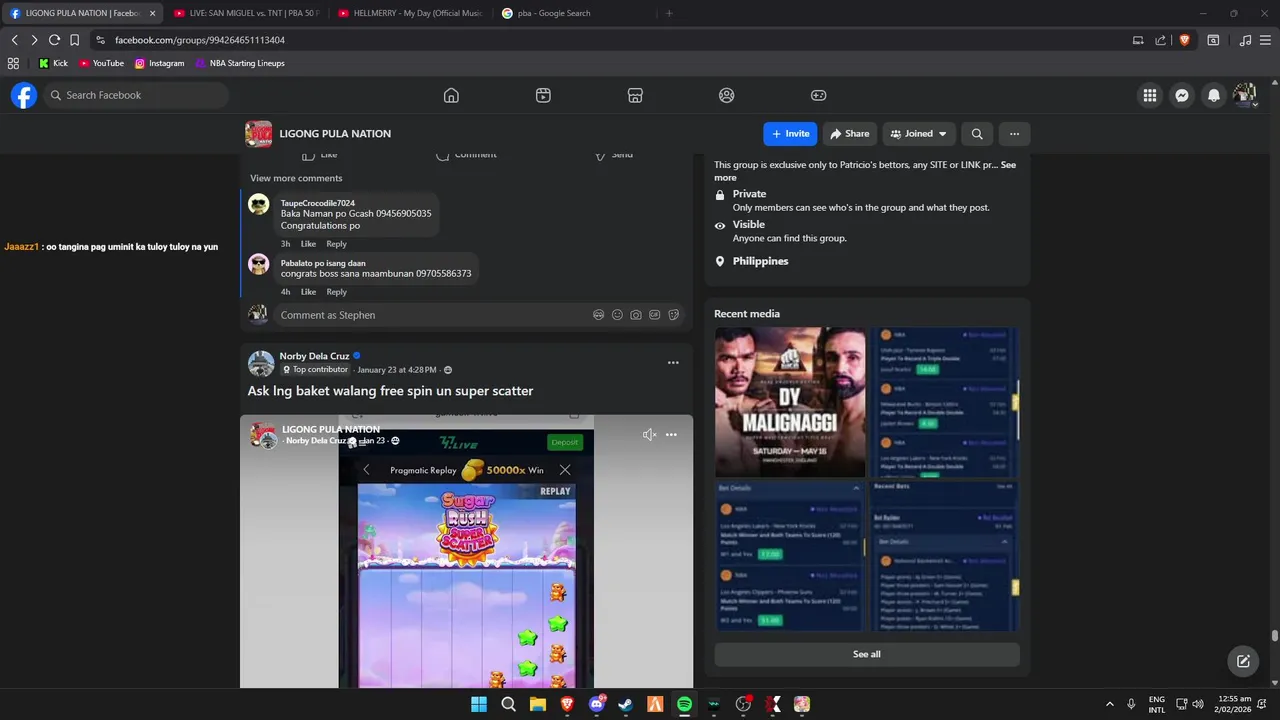Open the Dy vs Malignaggi media thumbnail
The height and width of the screenshot is (720, 1280).
pyautogui.click(x=790, y=402)
